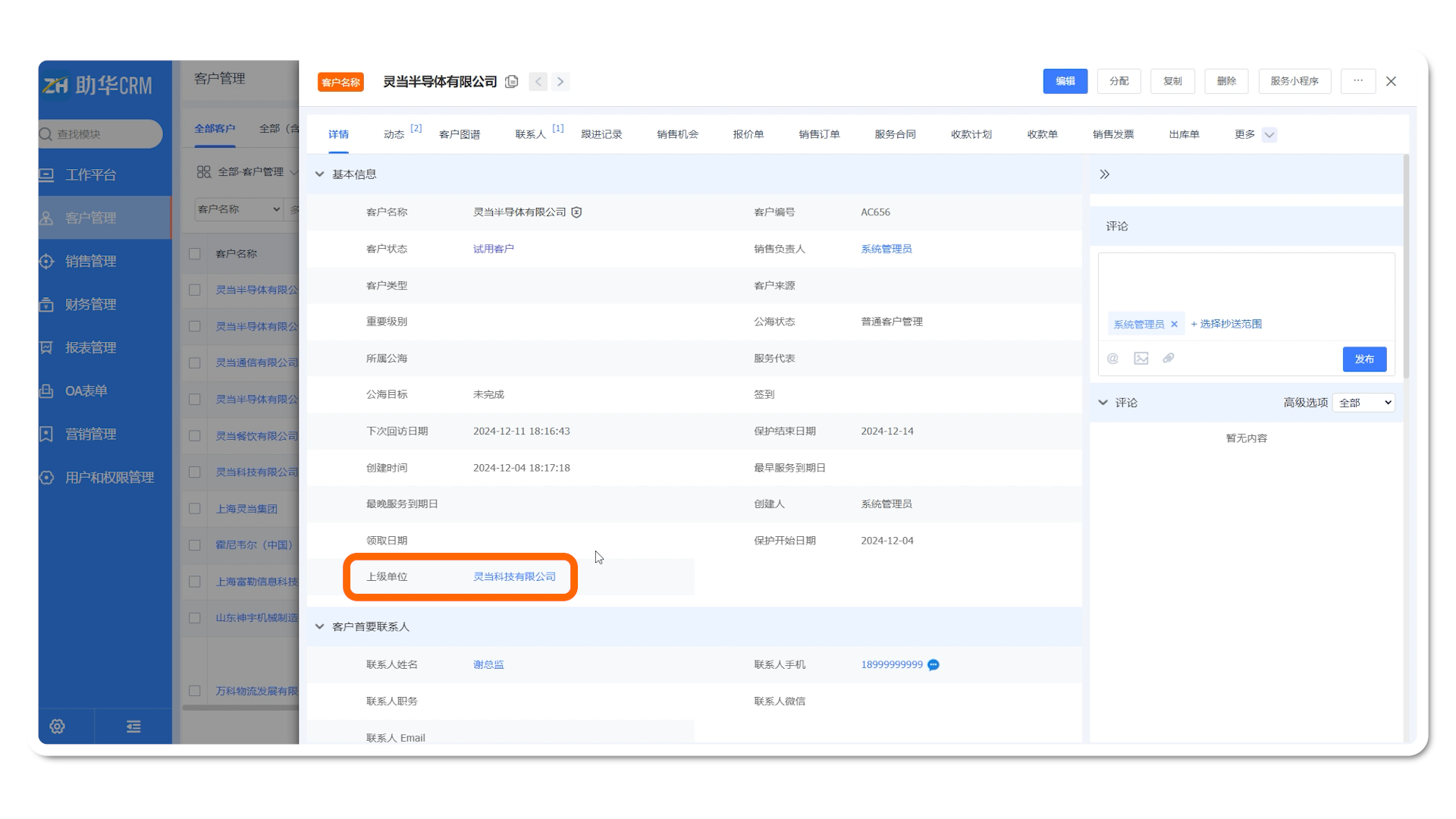Viewport: 1456px width, 819px height.
Task: Expand the 更多 tabs dropdown arrow
Action: click(1269, 135)
